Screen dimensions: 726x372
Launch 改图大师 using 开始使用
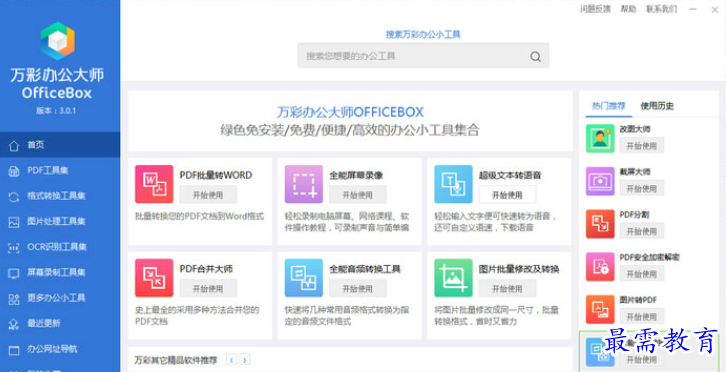(x=642, y=145)
